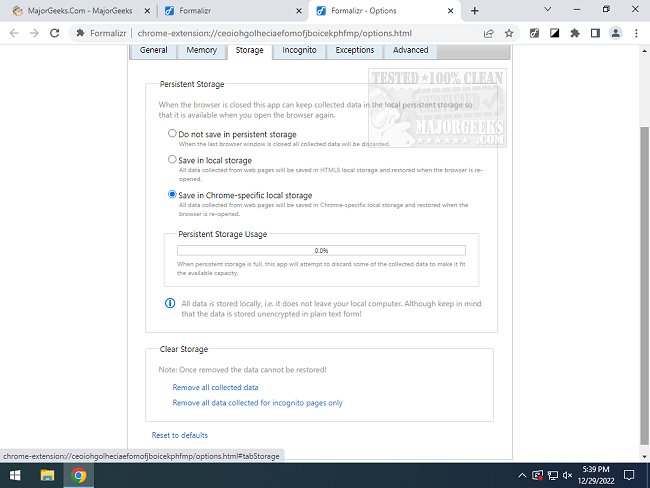
Task: Share this page icon
Action: [489, 33]
